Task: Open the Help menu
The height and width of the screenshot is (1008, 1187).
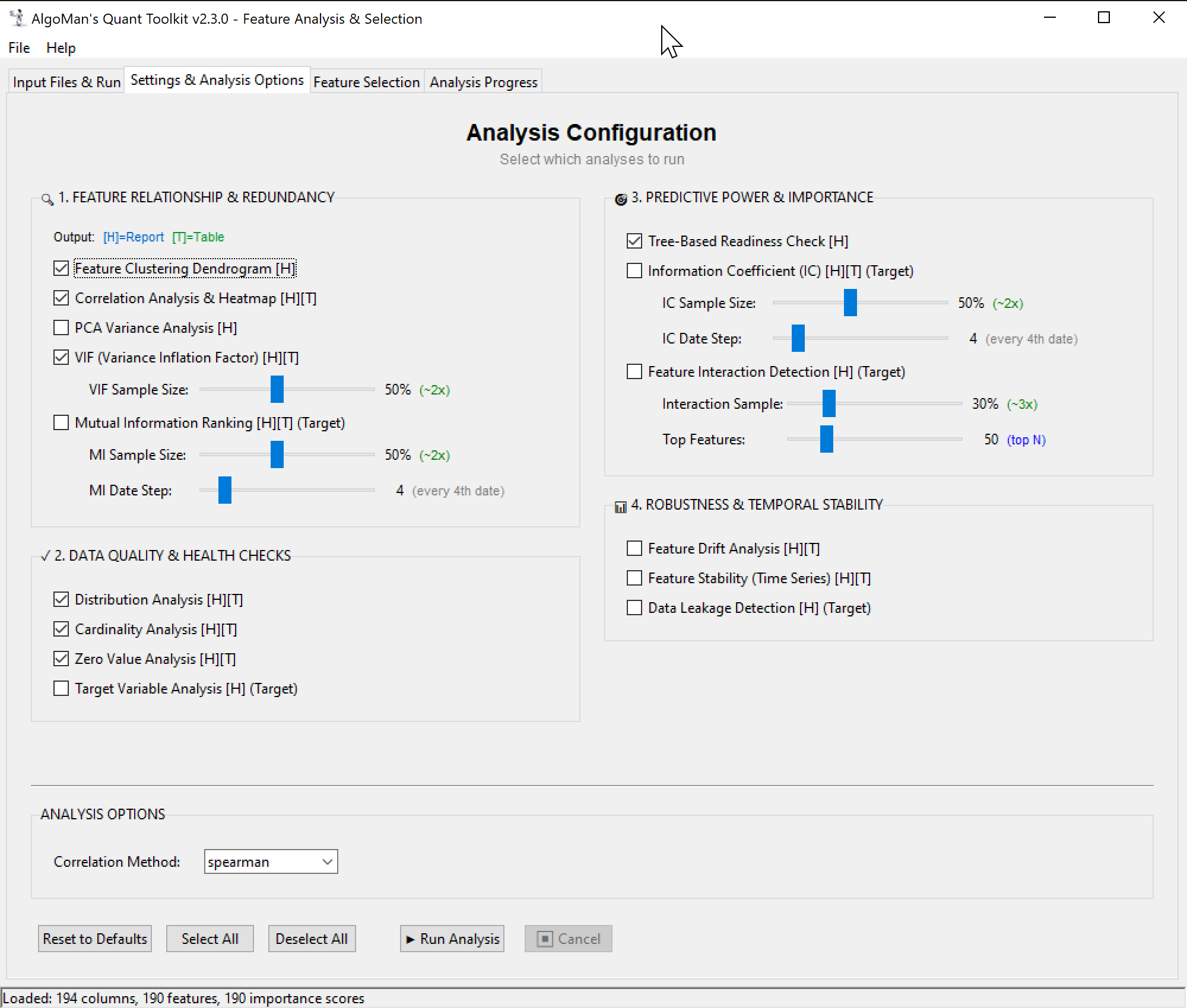Action: pyautogui.click(x=61, y=48)
